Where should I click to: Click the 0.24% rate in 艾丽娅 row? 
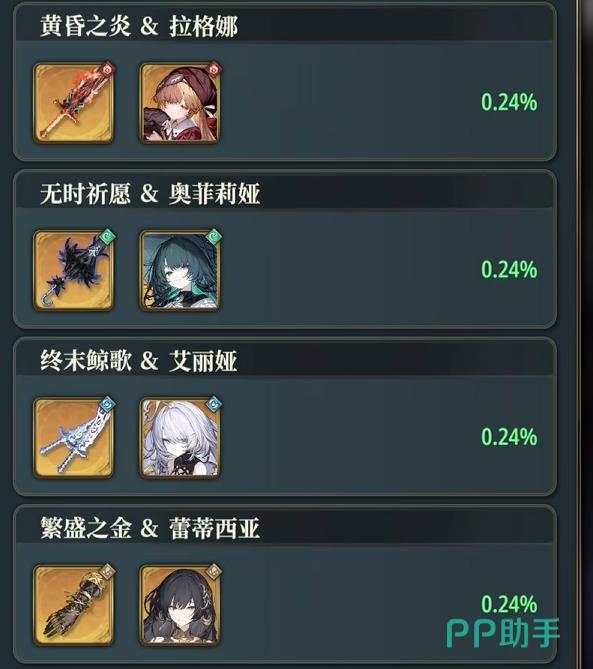tap(509, 437)
